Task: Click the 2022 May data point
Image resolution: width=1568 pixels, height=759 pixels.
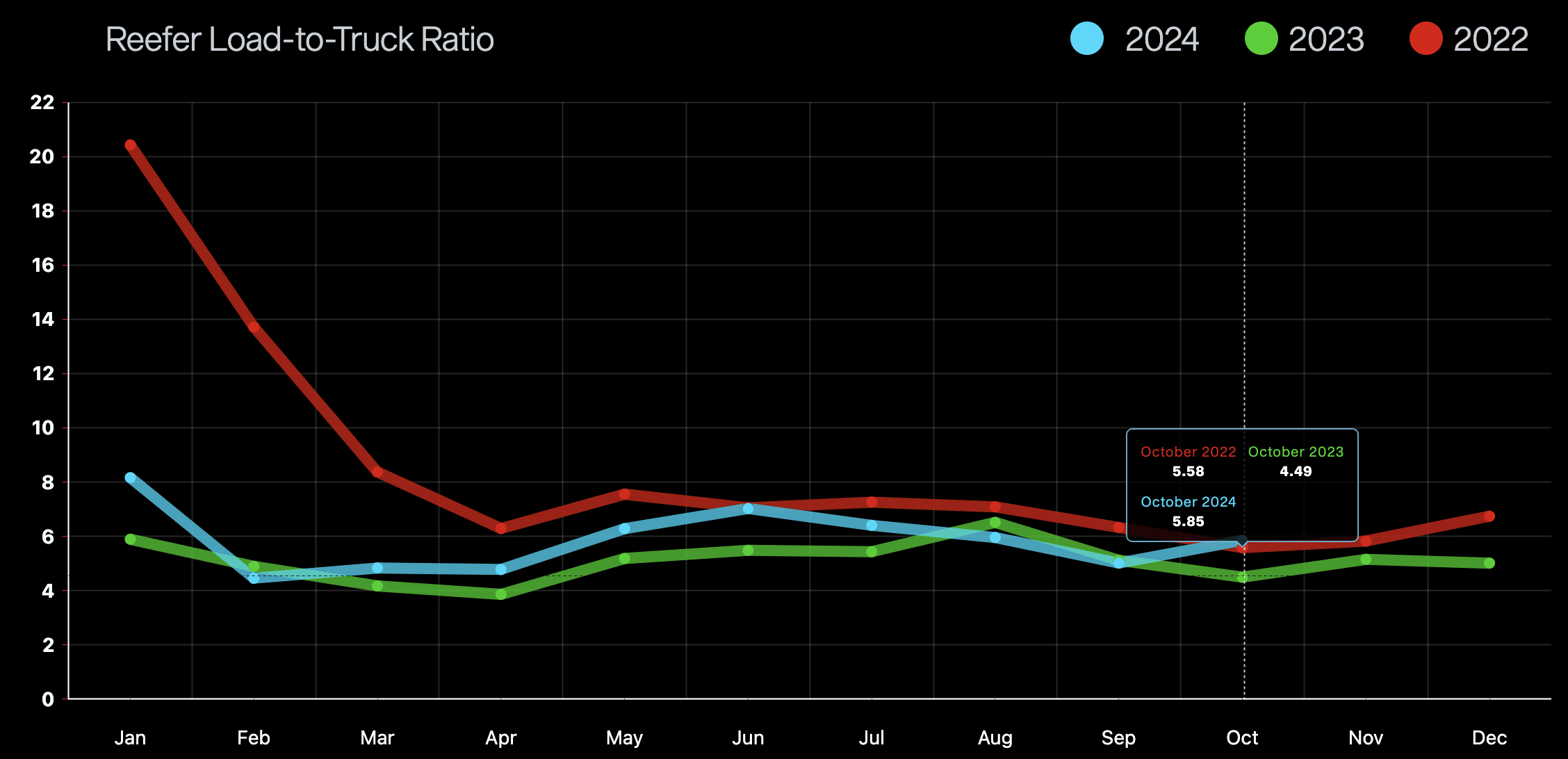Action: click(624, 494)
